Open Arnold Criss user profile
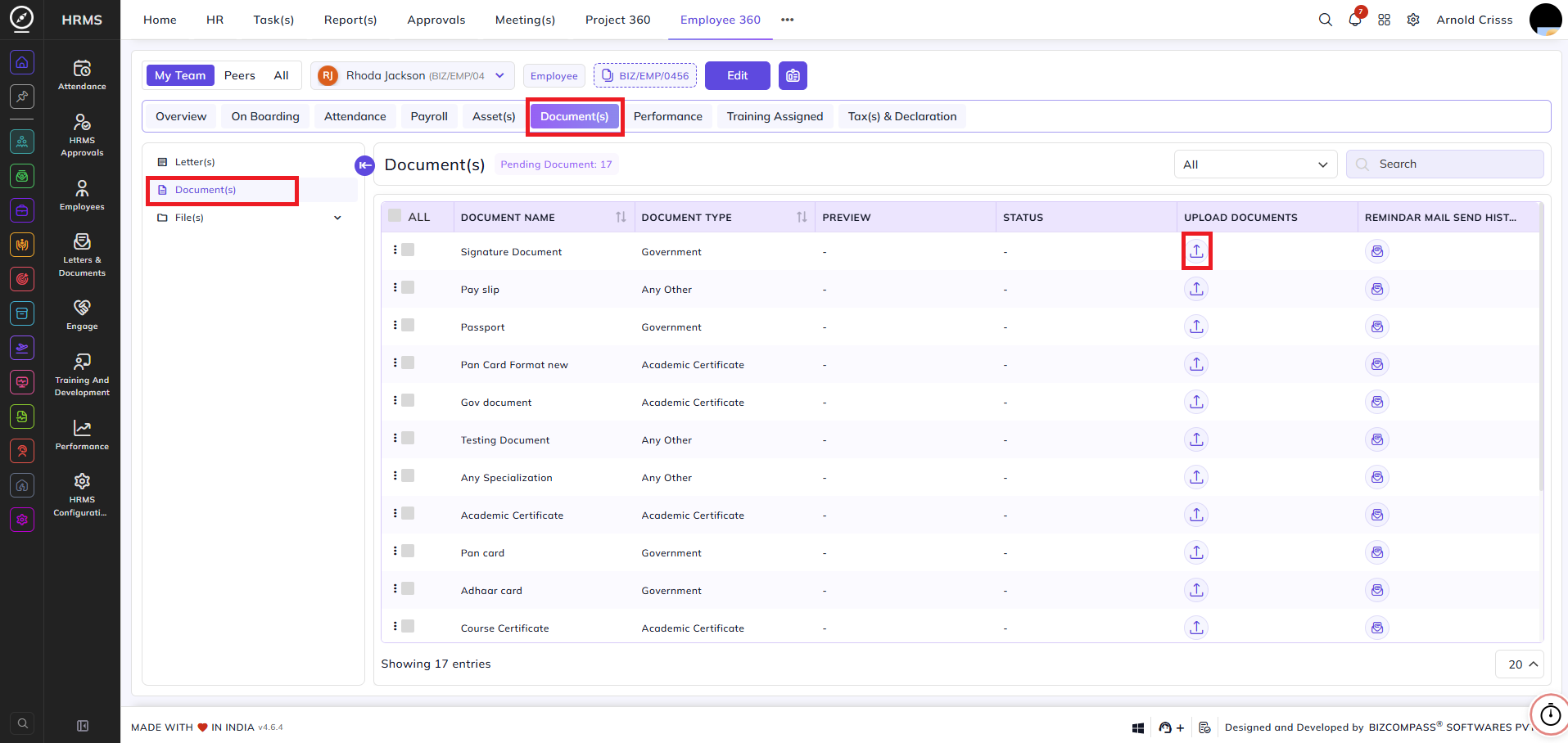 coord(1474,20)
